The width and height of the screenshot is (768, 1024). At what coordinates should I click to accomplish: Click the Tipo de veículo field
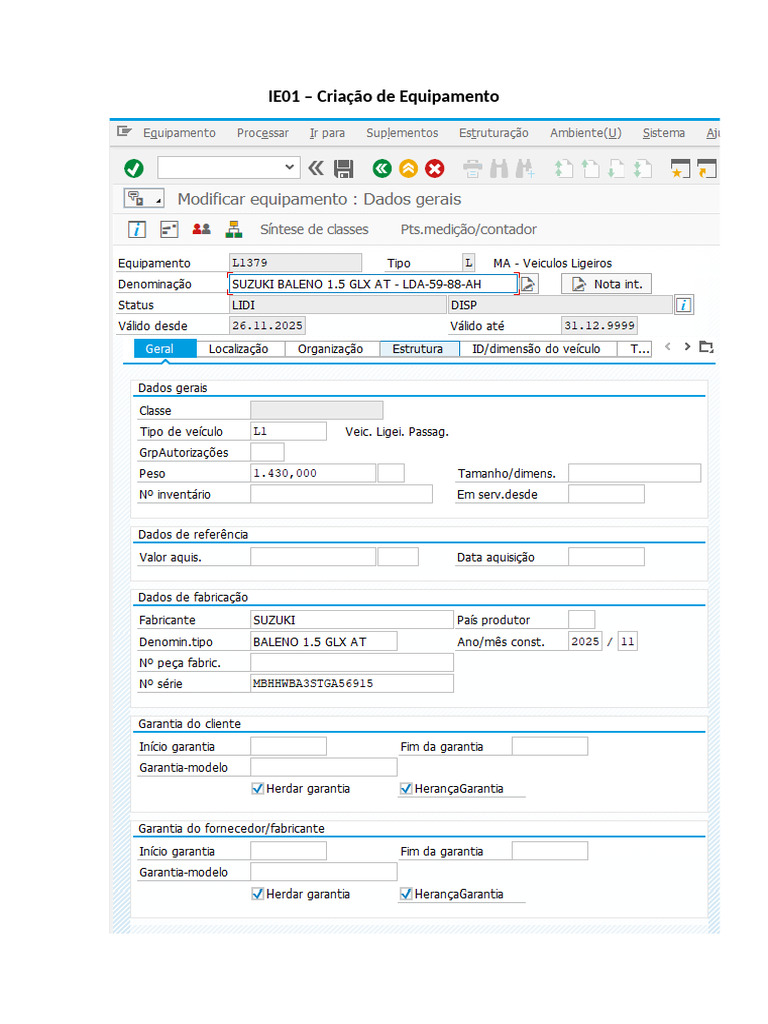pyautogui.click(x=289, y=431)
